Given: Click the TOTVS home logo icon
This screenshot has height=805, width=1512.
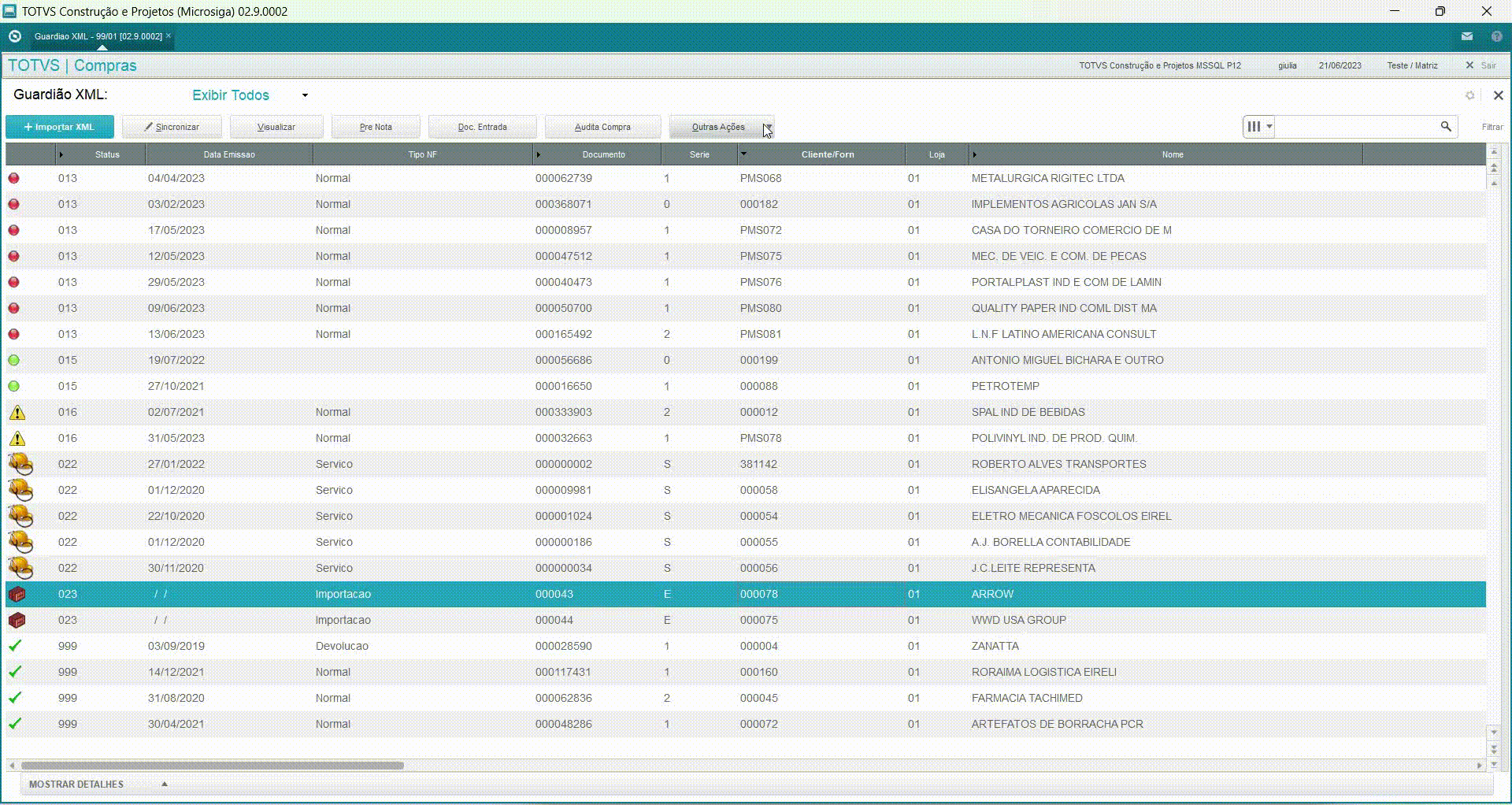Looking at the screenshot, I should (x=14, y=36).
